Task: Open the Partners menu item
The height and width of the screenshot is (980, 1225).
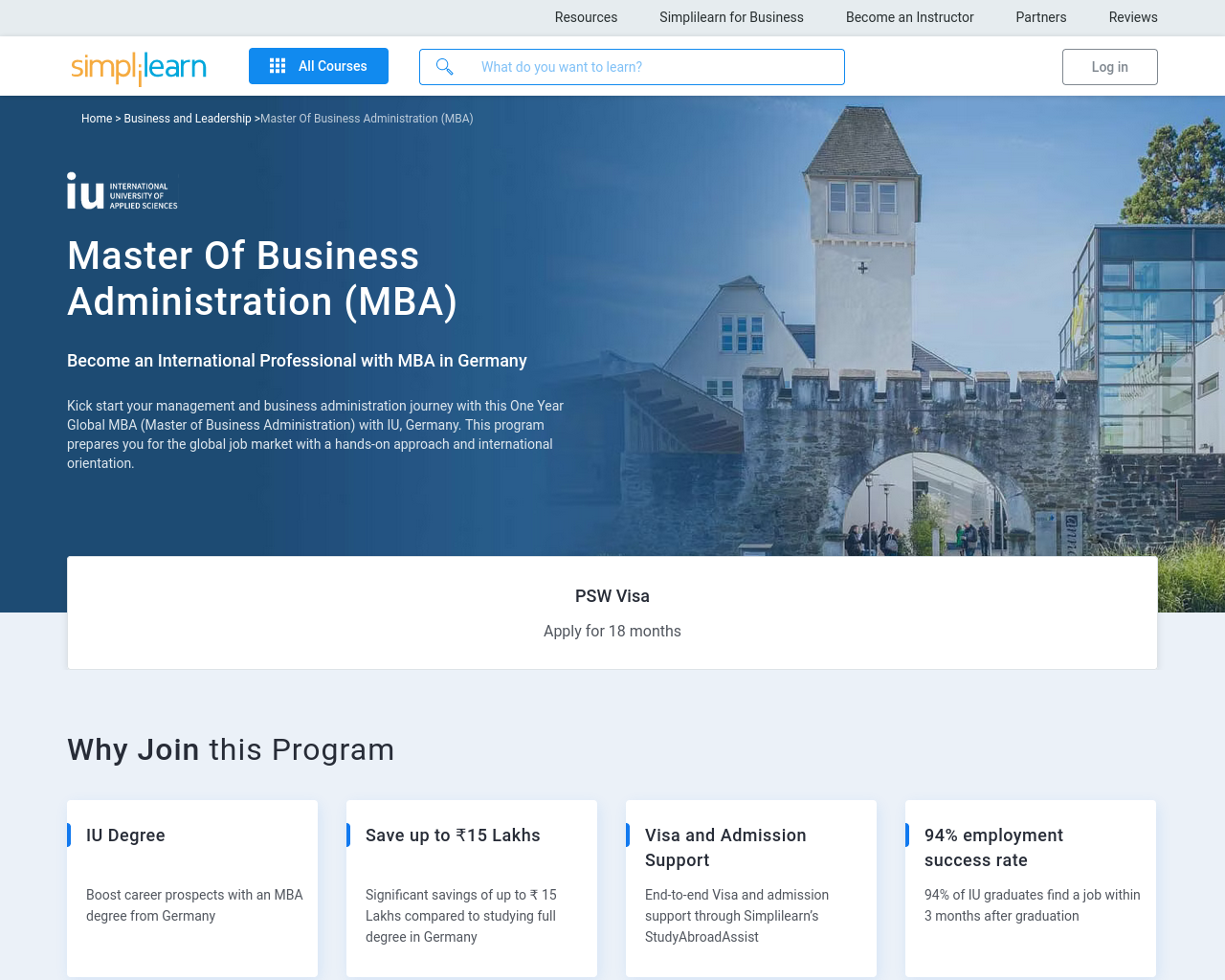Action: [x=1041, y=17]
